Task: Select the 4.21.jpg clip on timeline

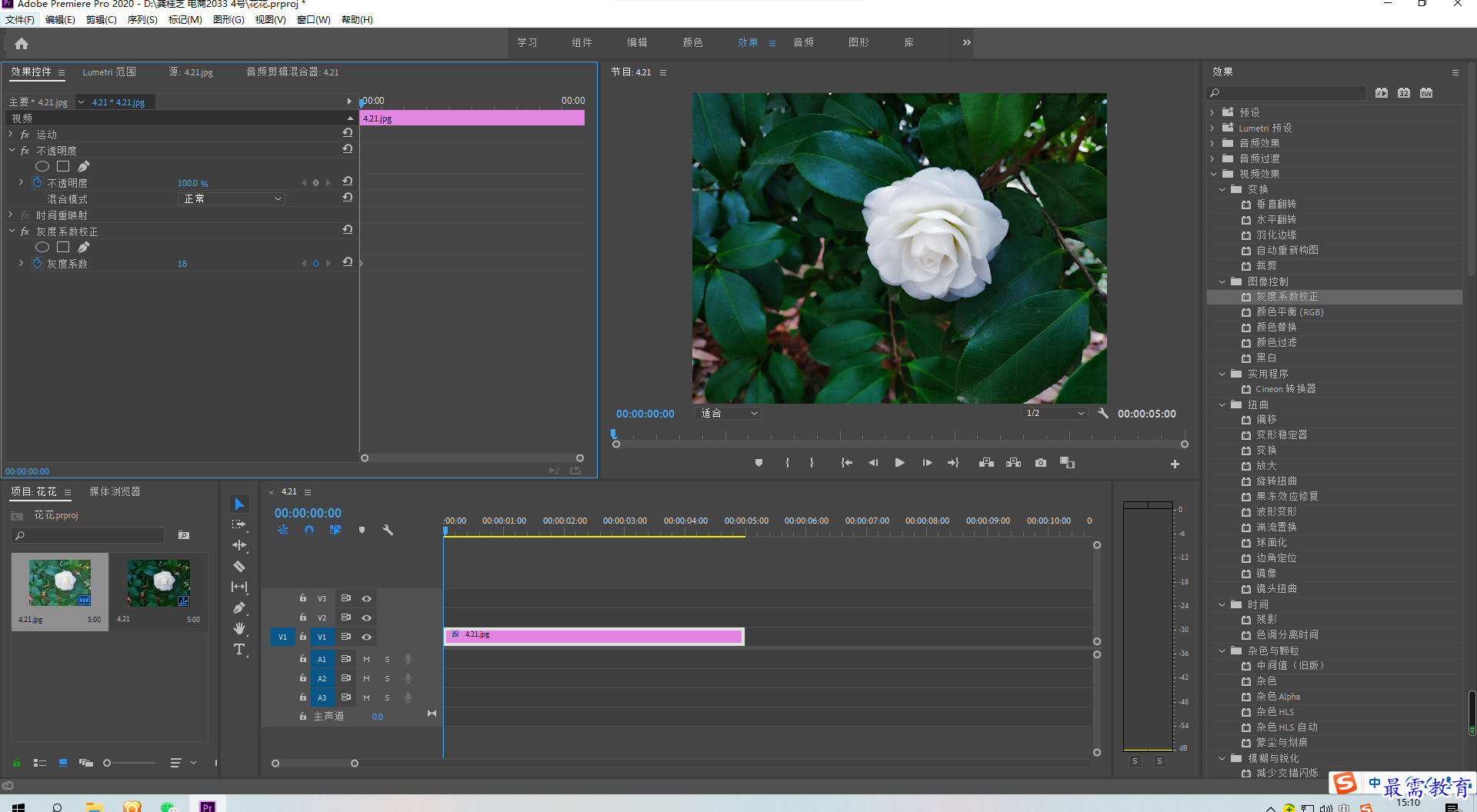Action: [594, 636]
